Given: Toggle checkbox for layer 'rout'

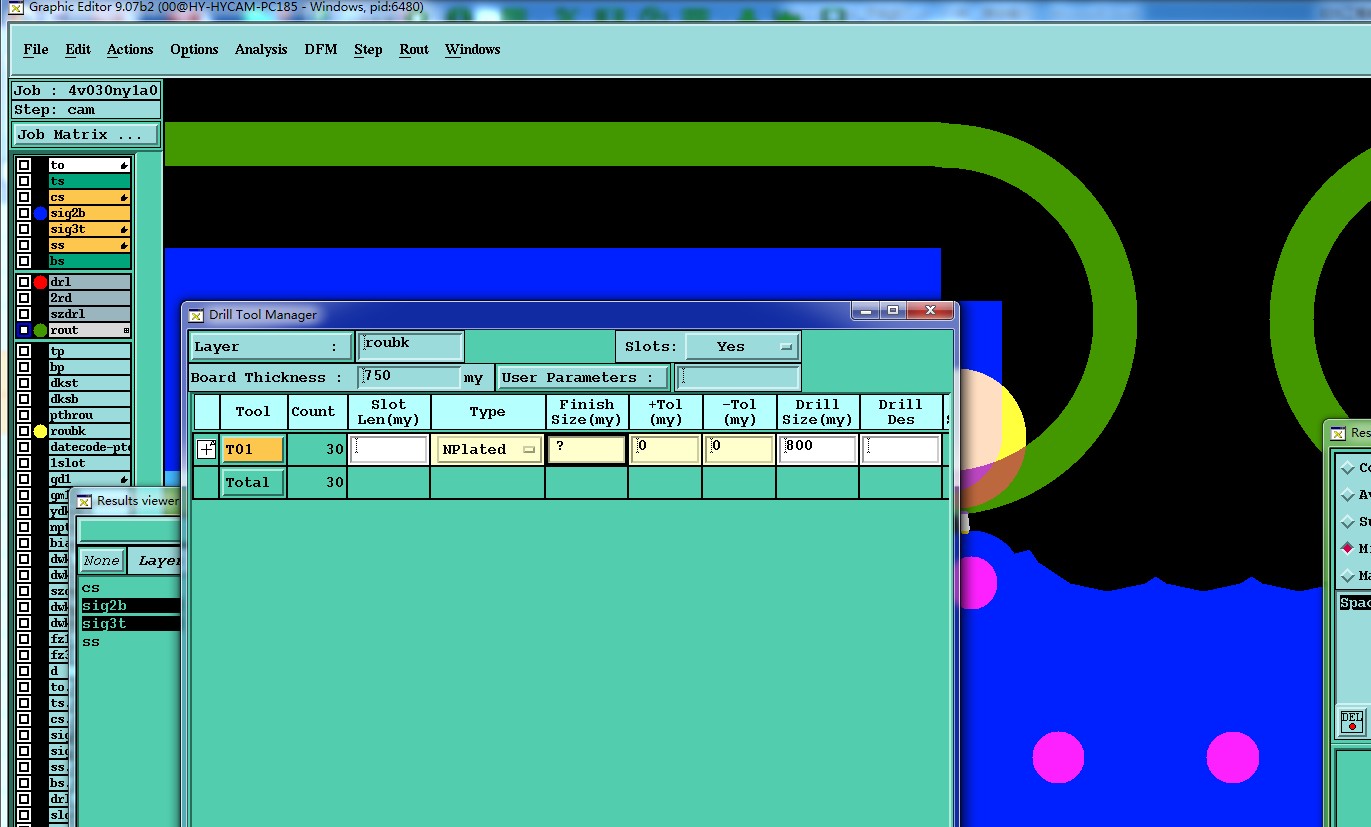Looking at the screenshot, I should [24, 330].
